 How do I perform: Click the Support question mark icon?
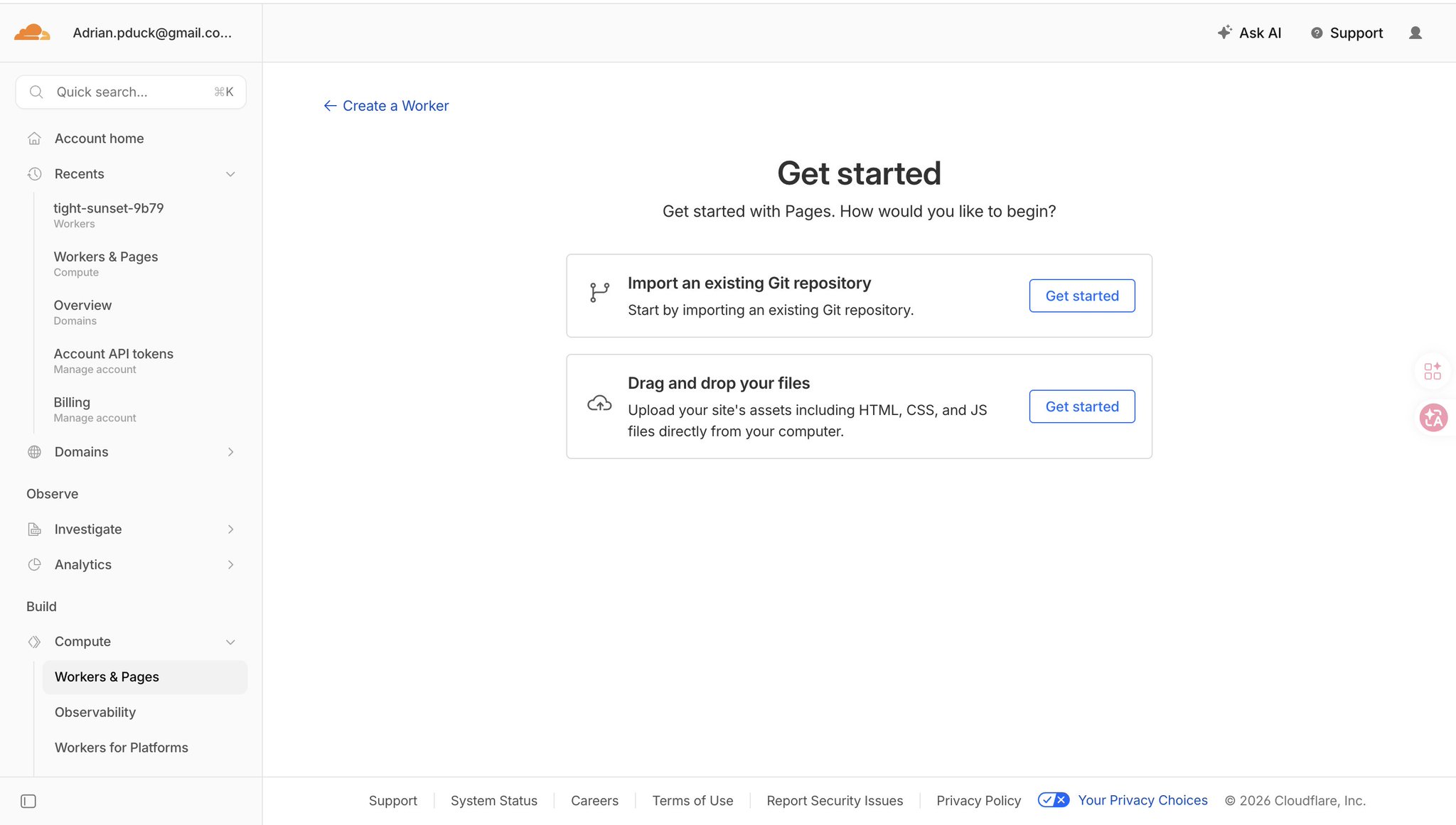[x=1317, y=33]
